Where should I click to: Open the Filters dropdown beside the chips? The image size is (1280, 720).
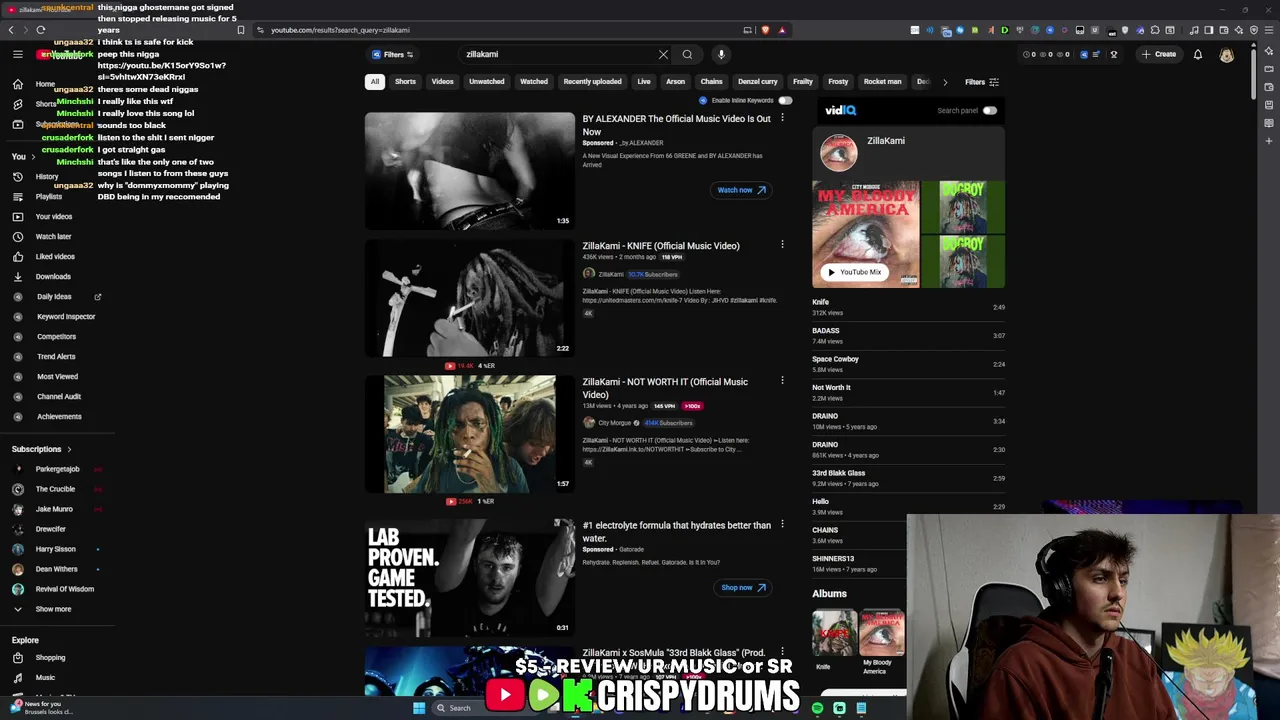981,82
